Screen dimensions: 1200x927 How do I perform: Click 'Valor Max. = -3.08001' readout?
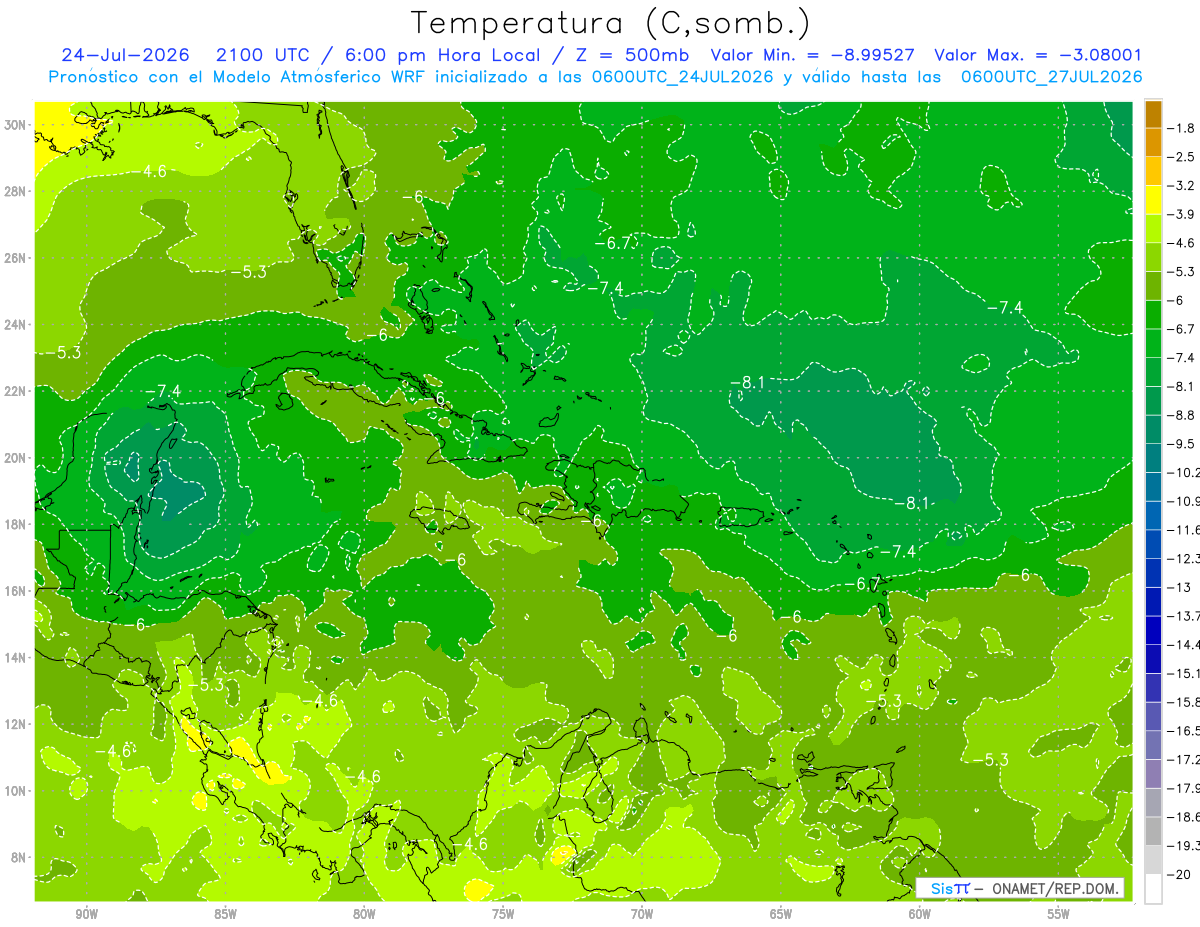click(x=1038, y=55)
